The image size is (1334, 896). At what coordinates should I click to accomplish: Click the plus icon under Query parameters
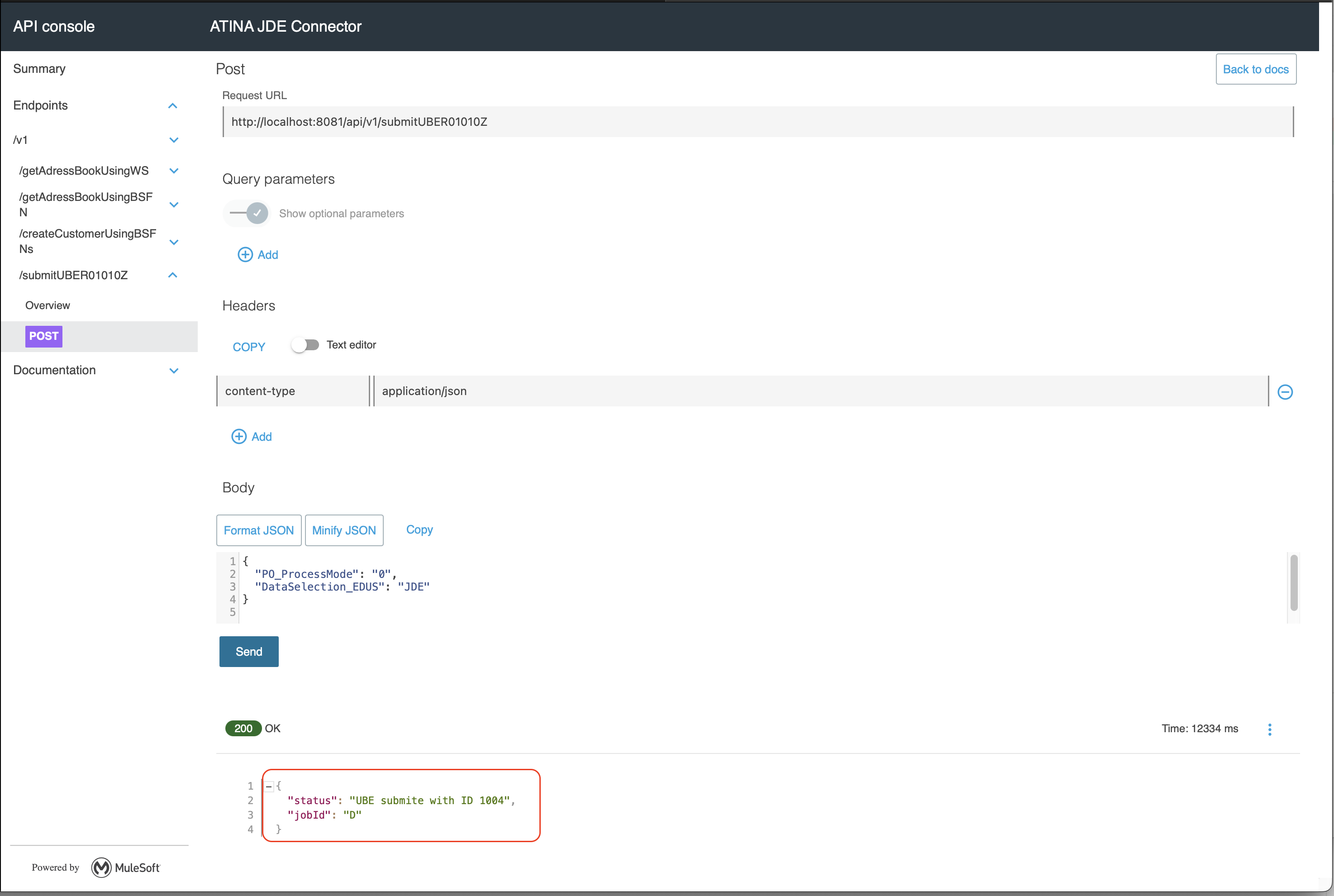(245, 255)
